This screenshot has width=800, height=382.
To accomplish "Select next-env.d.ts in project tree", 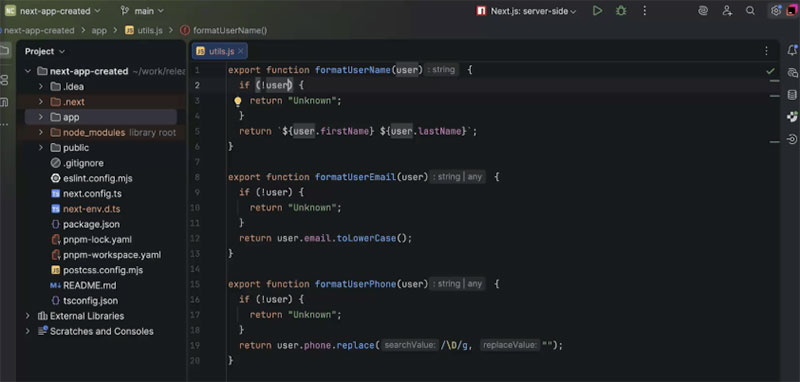I will tap(86, 209).
